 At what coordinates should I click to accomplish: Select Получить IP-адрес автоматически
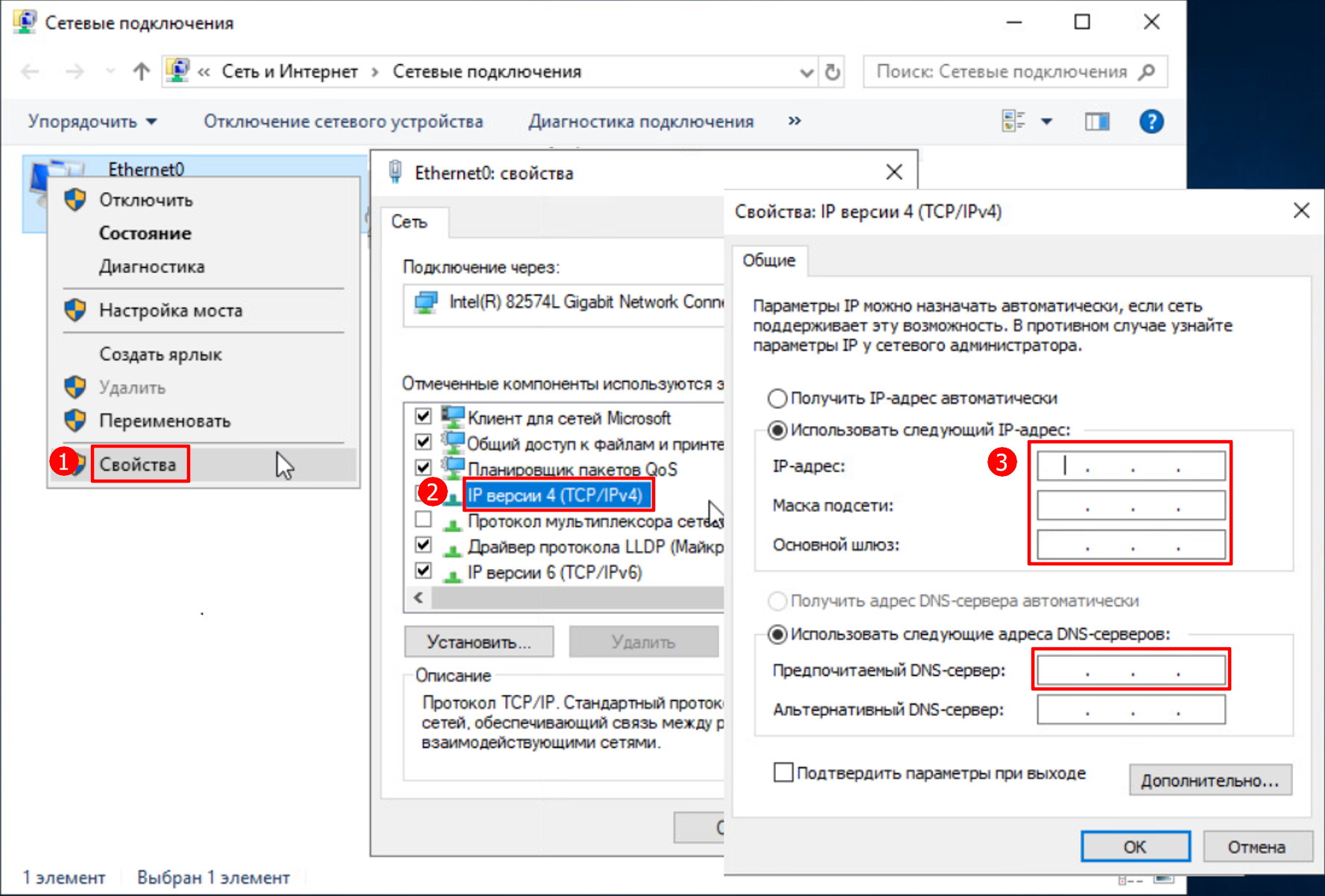click(777, 398)
